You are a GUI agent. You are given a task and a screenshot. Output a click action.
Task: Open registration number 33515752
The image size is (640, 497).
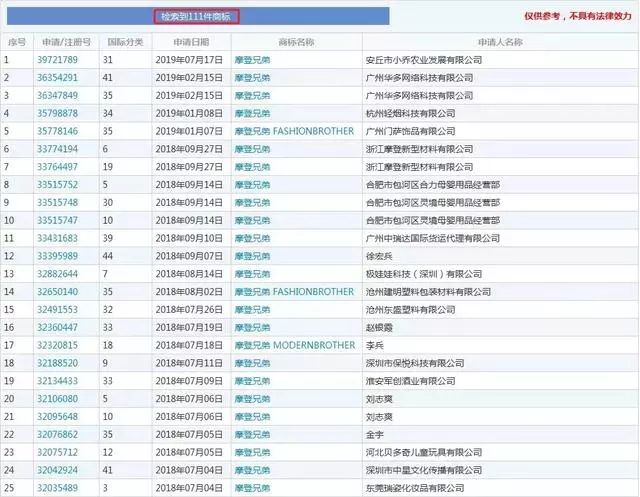click(57, 185)
